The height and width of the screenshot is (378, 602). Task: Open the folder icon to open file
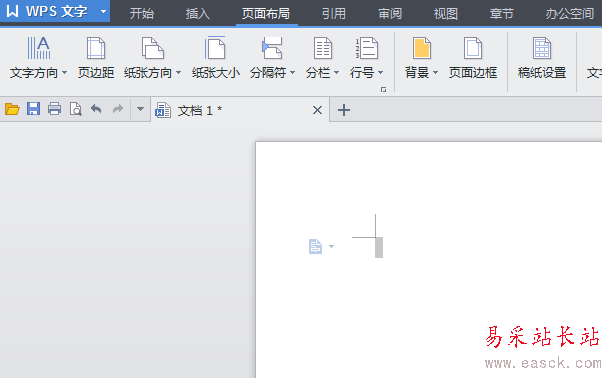pos(12,109)
